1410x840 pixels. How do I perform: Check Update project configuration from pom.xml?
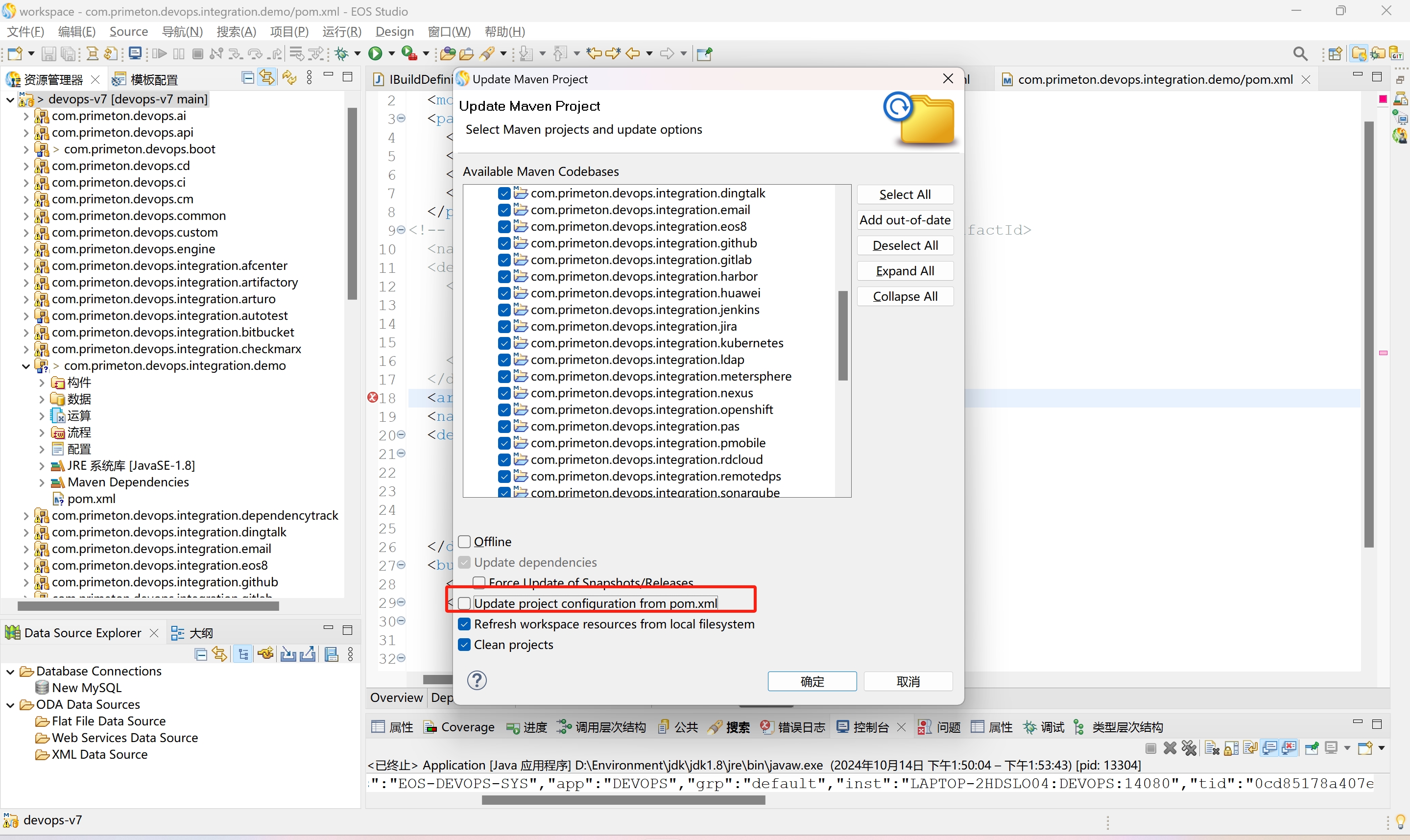click(464, 603)
